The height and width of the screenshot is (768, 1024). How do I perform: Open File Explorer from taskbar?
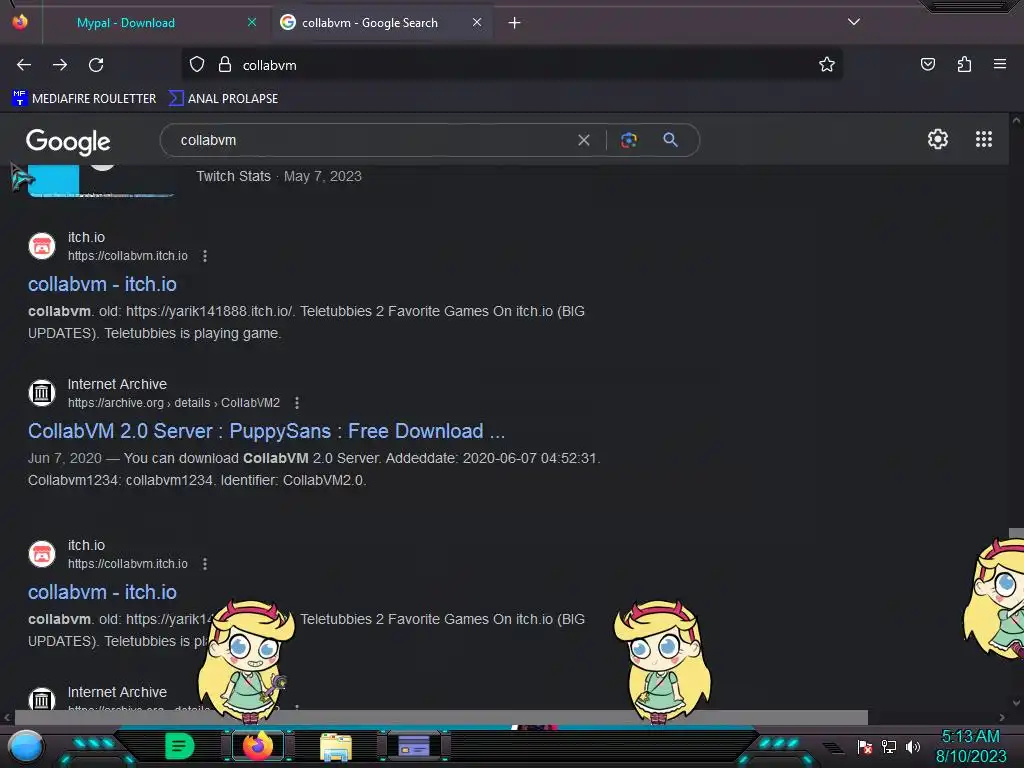coord(336,746)
